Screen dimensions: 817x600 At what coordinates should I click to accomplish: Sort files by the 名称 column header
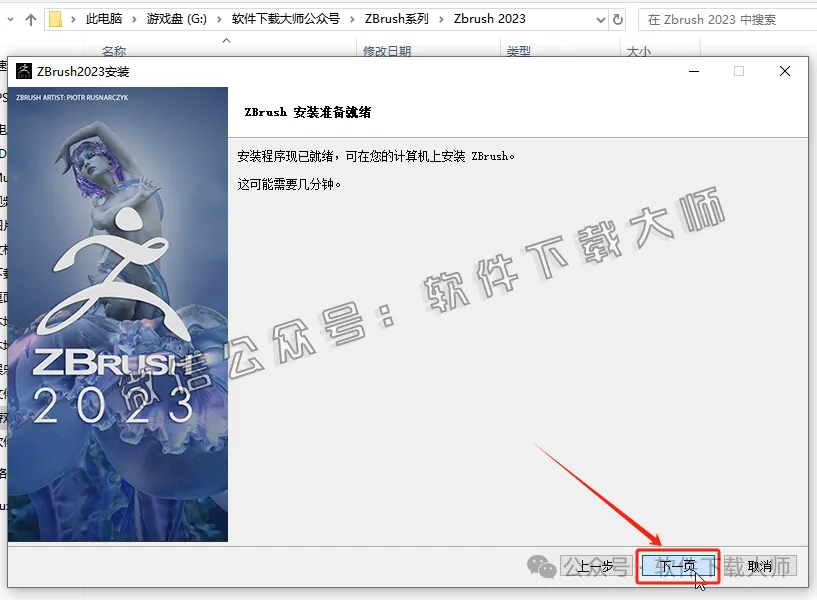115,51
